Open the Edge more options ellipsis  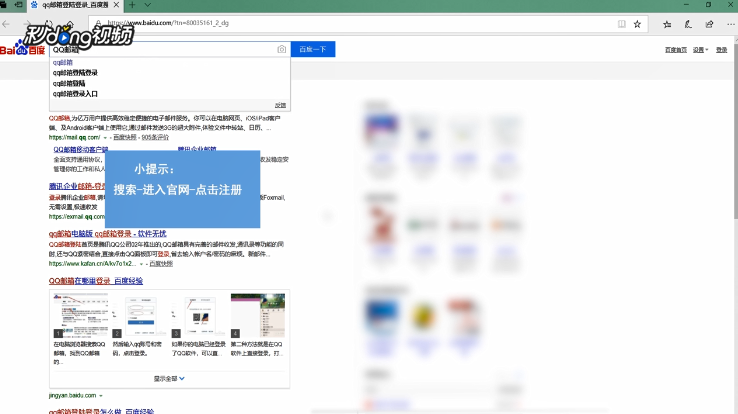point(730,24)
